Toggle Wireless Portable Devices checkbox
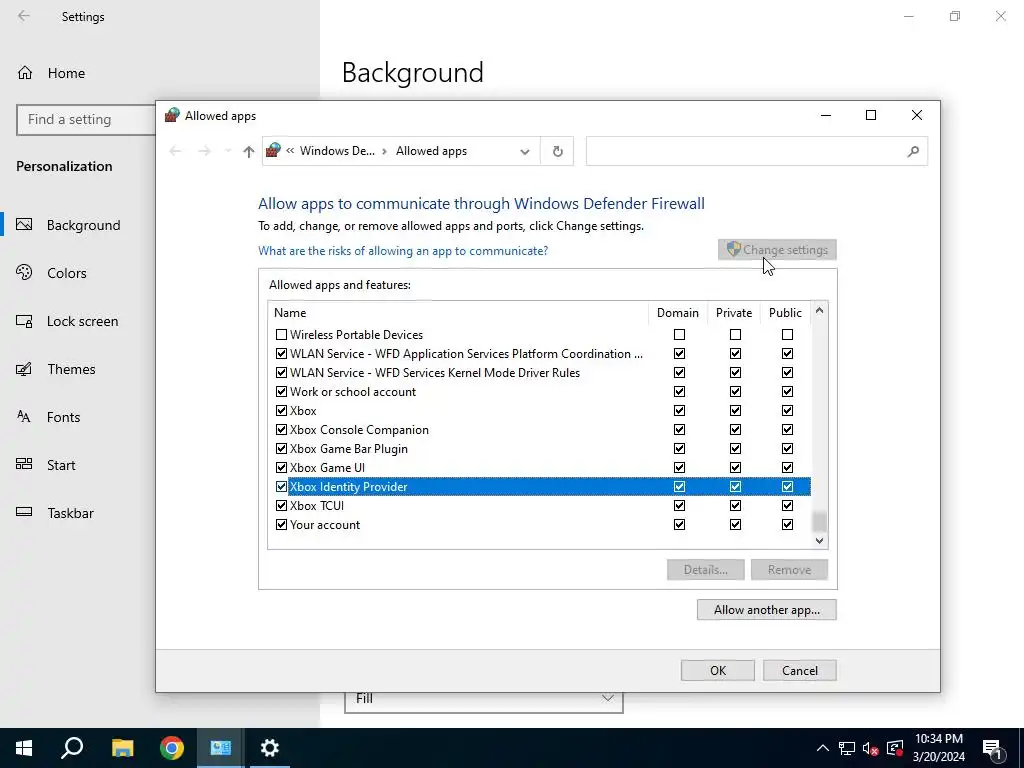1024x768 pixels. [281, 334]
